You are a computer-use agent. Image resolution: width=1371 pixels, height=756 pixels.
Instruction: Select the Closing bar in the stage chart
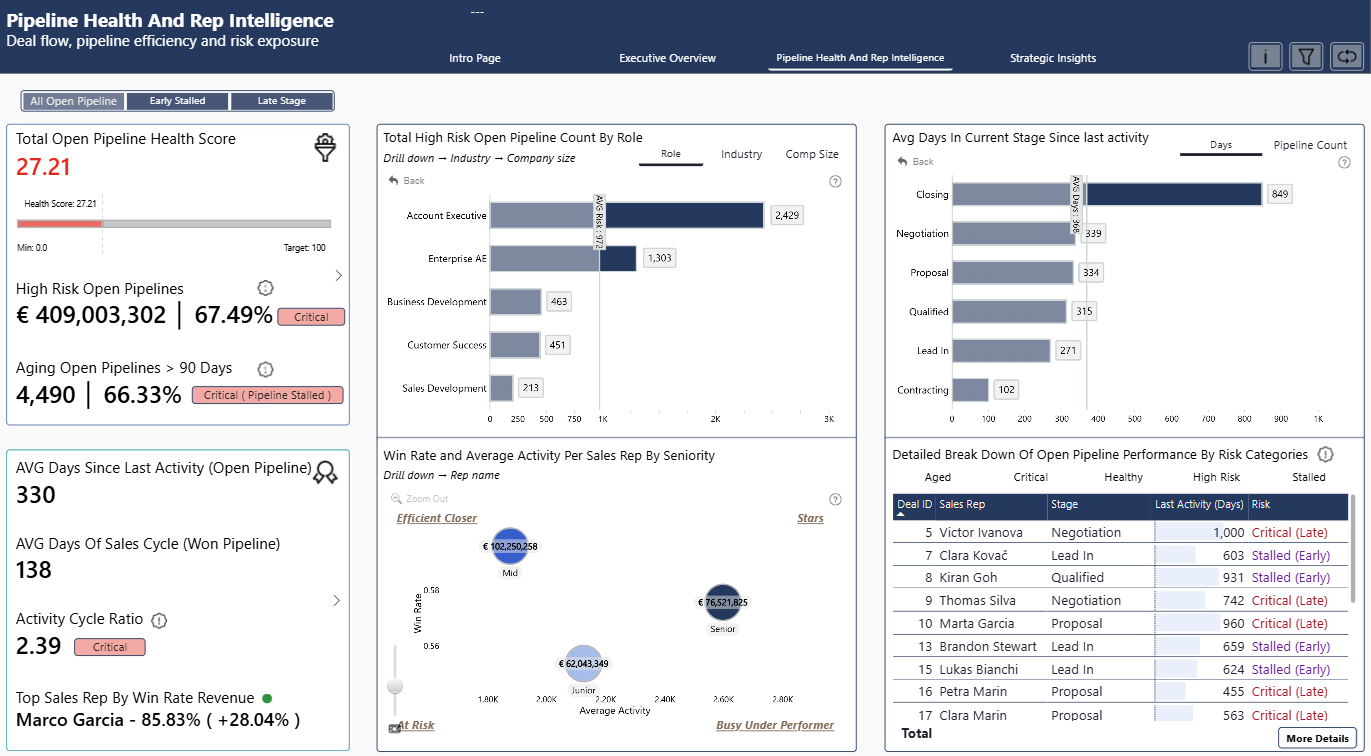(x=1107, y=194)
